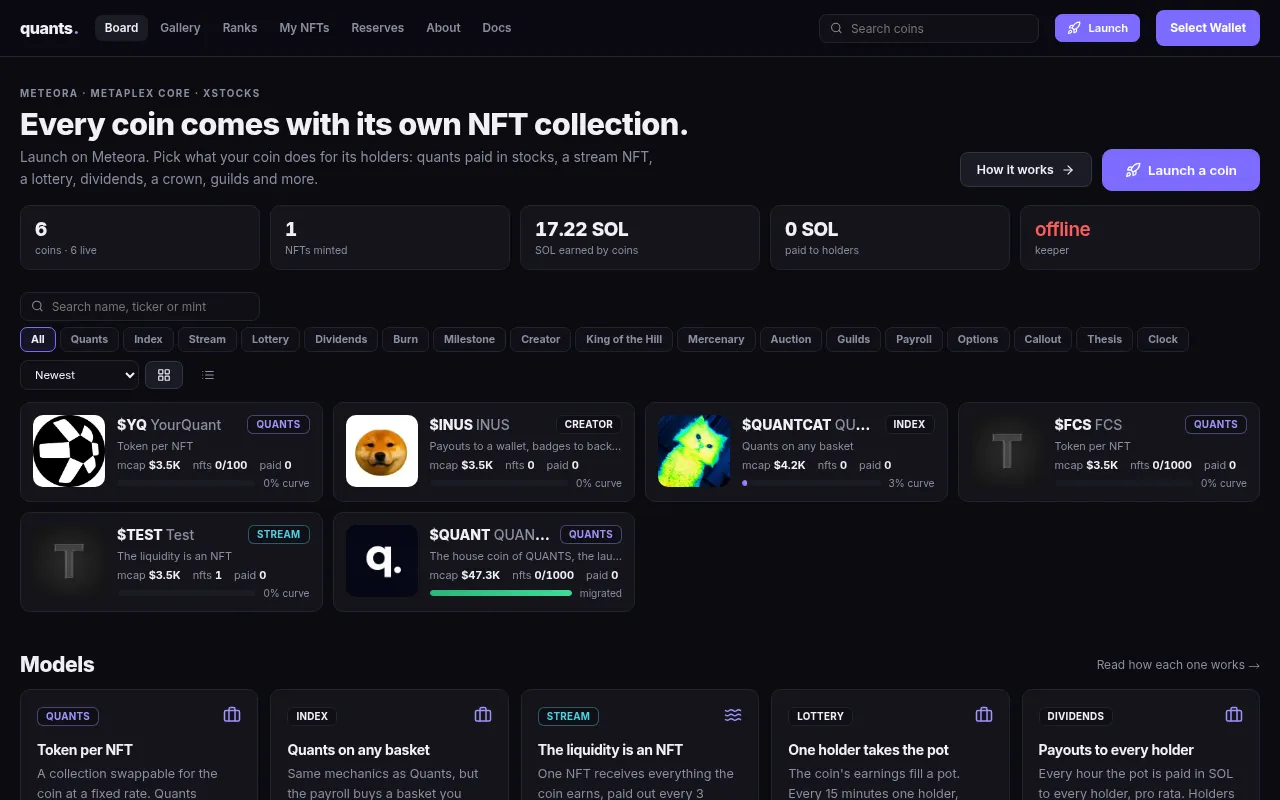
Task: Switch to grid view layout
Action: click(164, 375)
